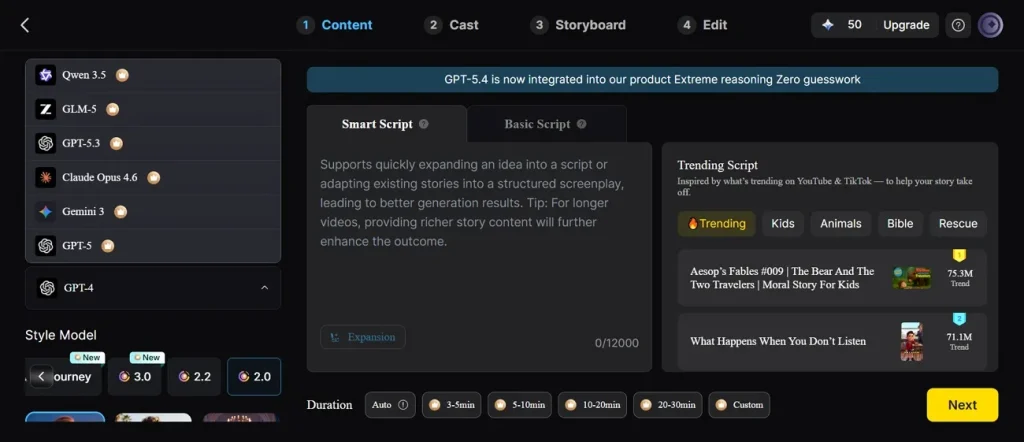Viewport: 1024px width, 442px height.
Task: Click the Smart Script help icon
Action: coord(424,124)
